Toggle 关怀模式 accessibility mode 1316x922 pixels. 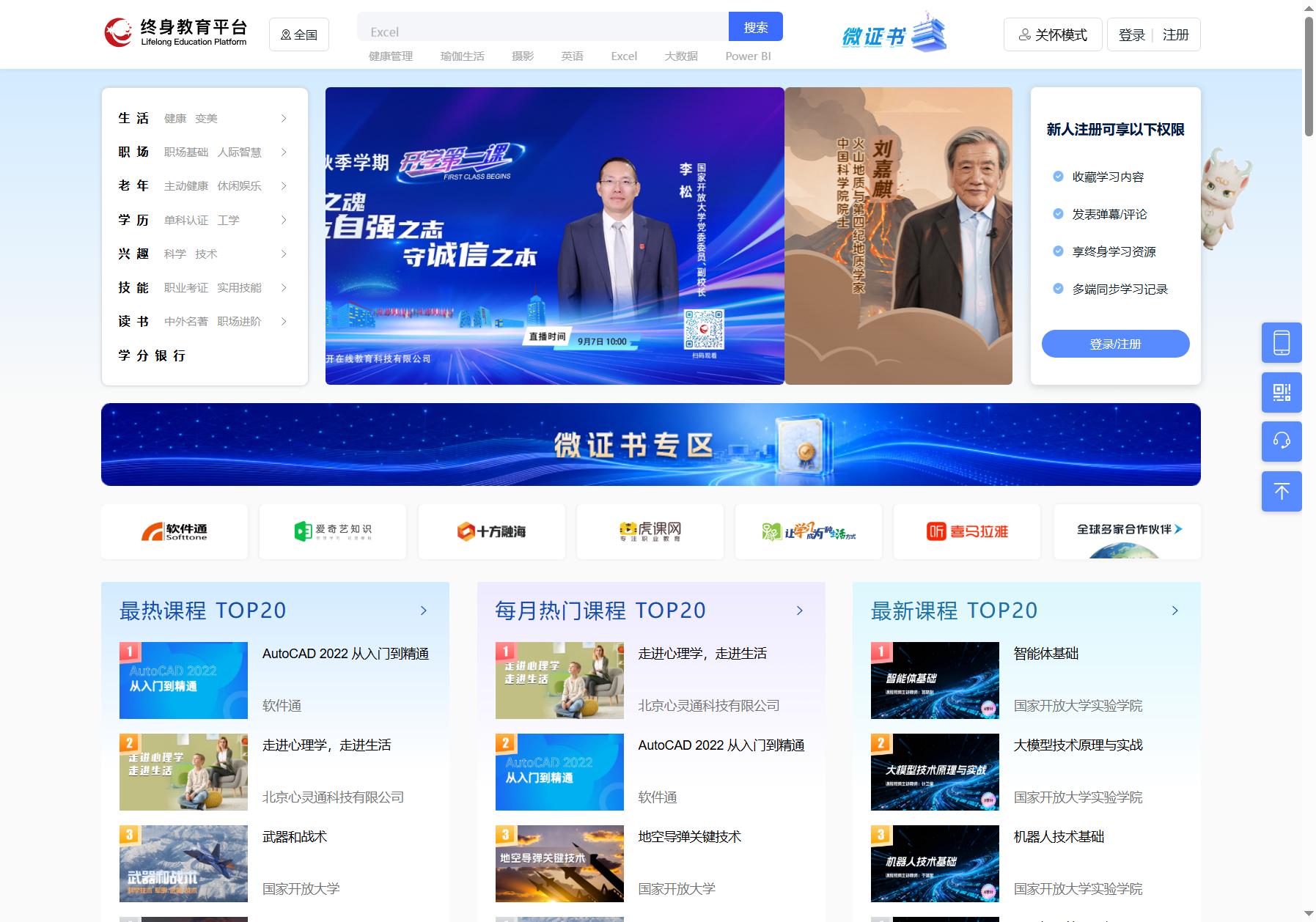click(1053, 34)
